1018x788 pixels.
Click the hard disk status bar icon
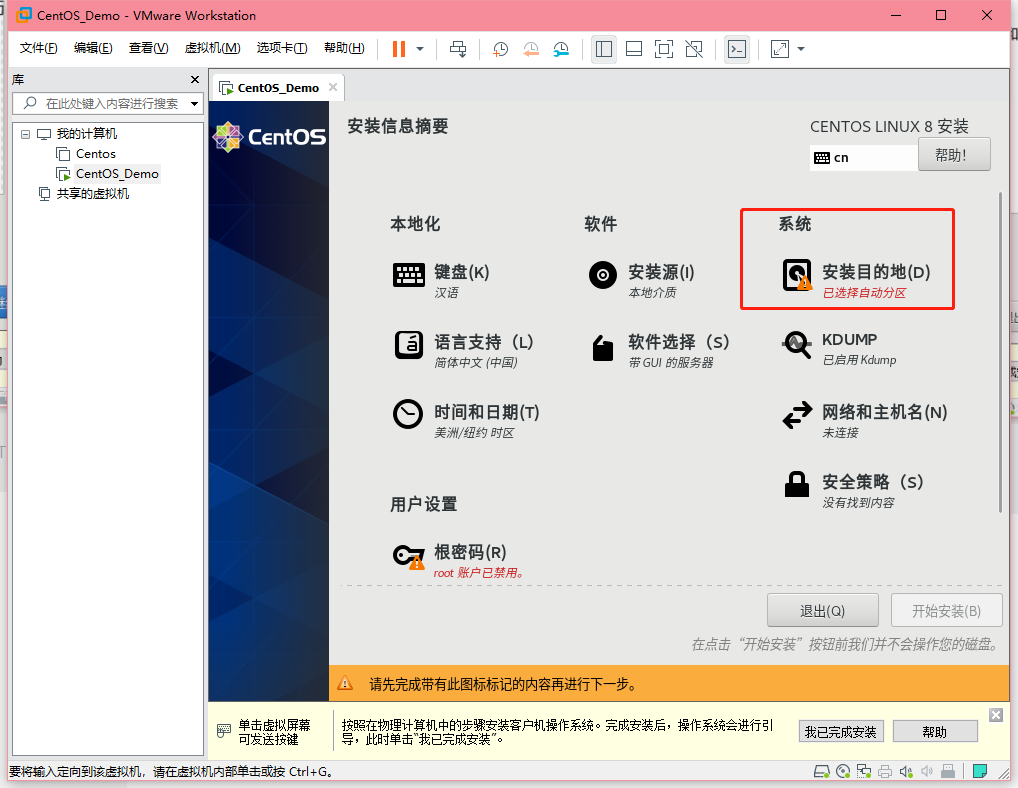822,771
